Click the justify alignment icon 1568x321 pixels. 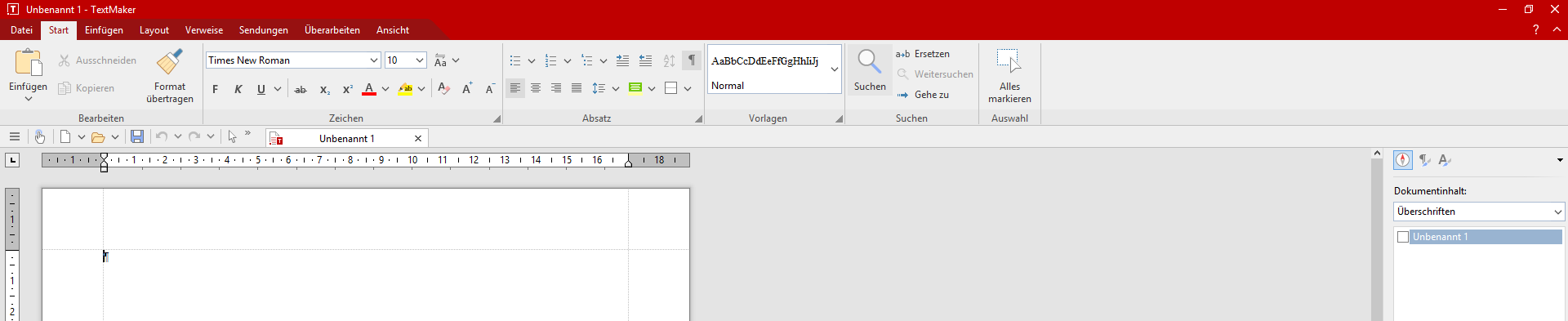[577, 88]
